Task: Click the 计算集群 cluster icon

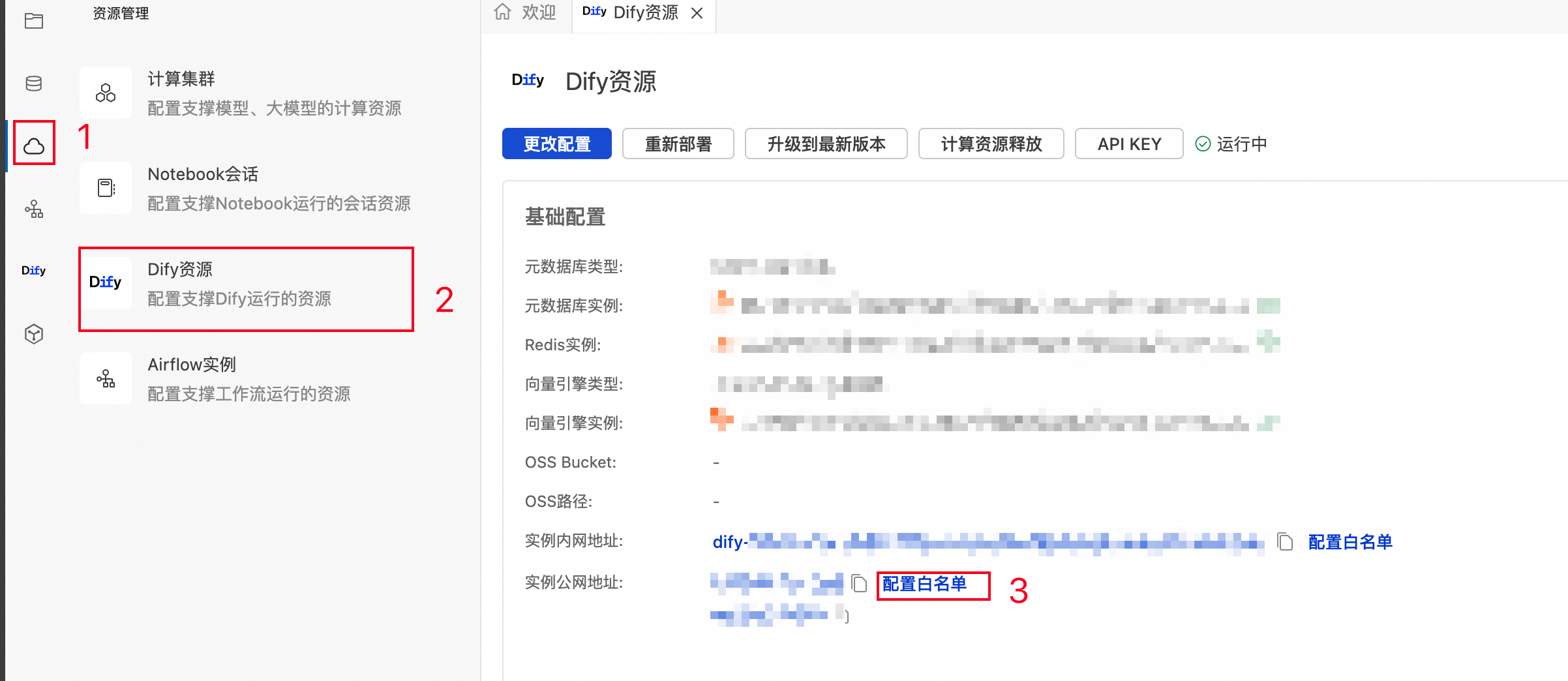Action: 106,93
